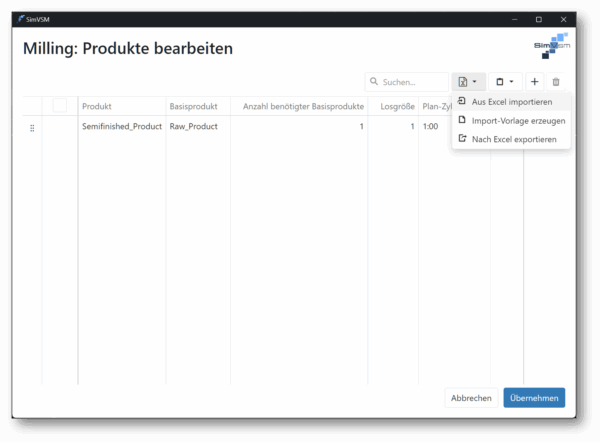This screenshot has height=442, width=600.
Task: Open the clipboard paste dropdown
Action: click(x=504, y=81)
